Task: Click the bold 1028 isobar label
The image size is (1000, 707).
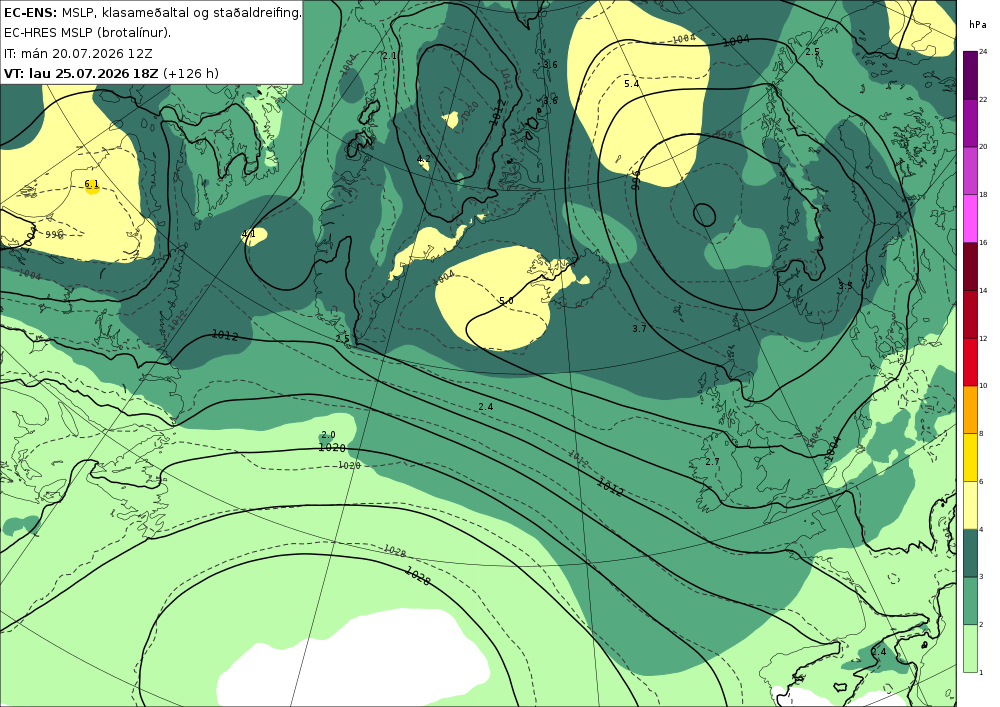Action: 418,576
